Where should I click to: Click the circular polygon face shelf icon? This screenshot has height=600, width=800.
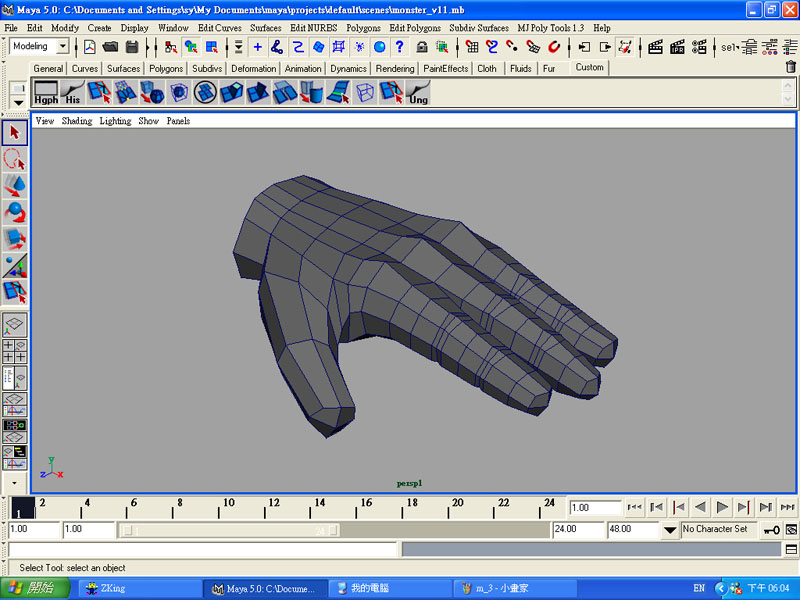pos(205,92)
